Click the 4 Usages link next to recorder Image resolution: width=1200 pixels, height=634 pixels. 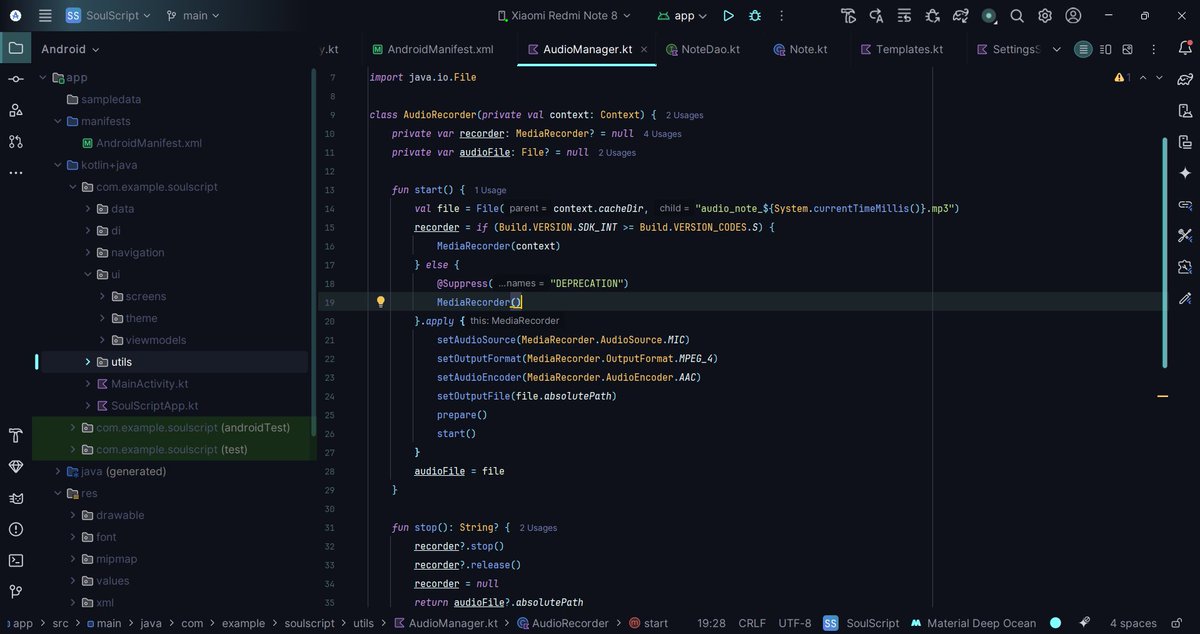point(662,133)
